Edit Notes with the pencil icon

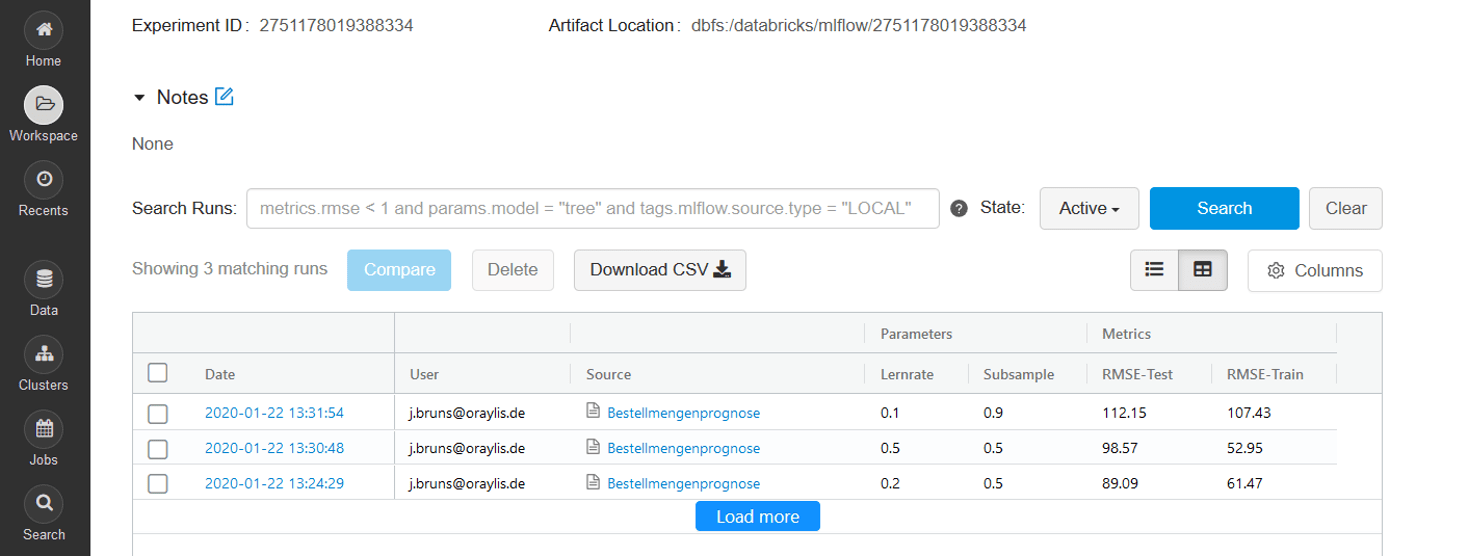point(224,97)
